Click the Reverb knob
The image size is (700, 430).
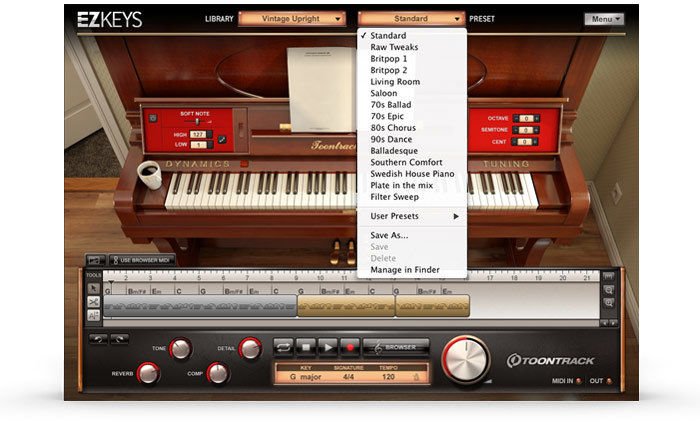click(148, 373)
